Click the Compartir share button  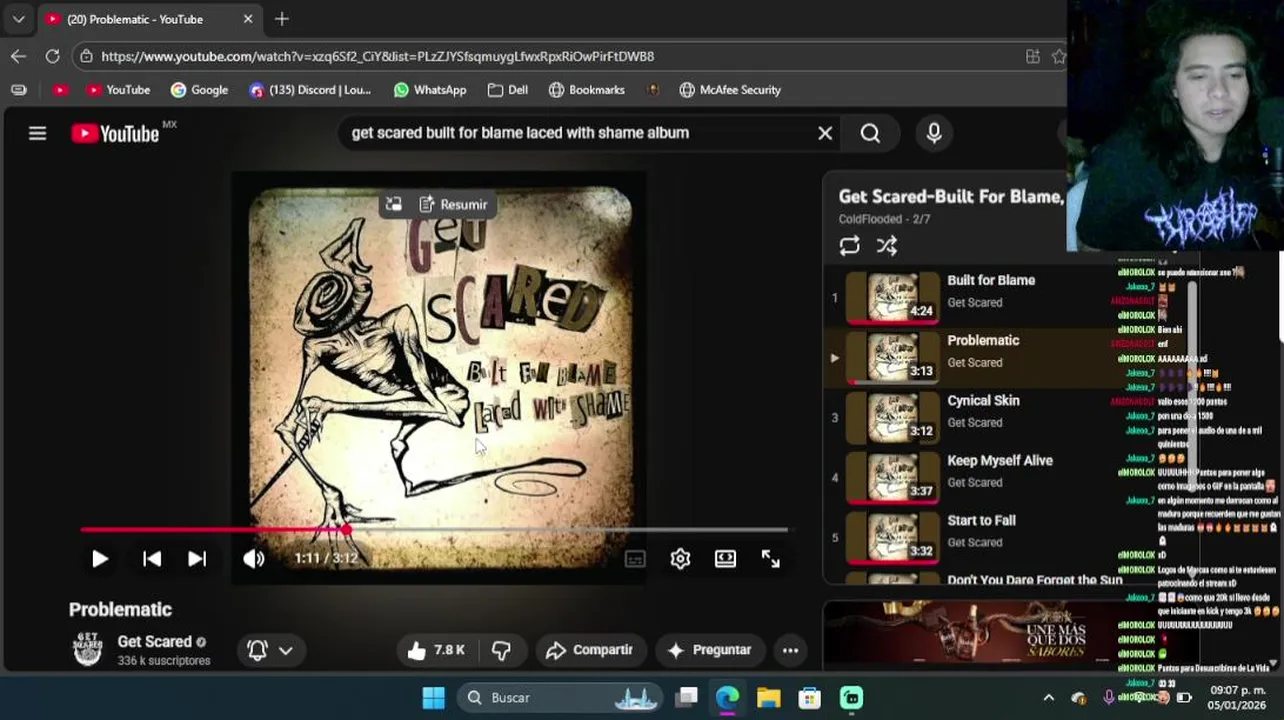(590, 650)
